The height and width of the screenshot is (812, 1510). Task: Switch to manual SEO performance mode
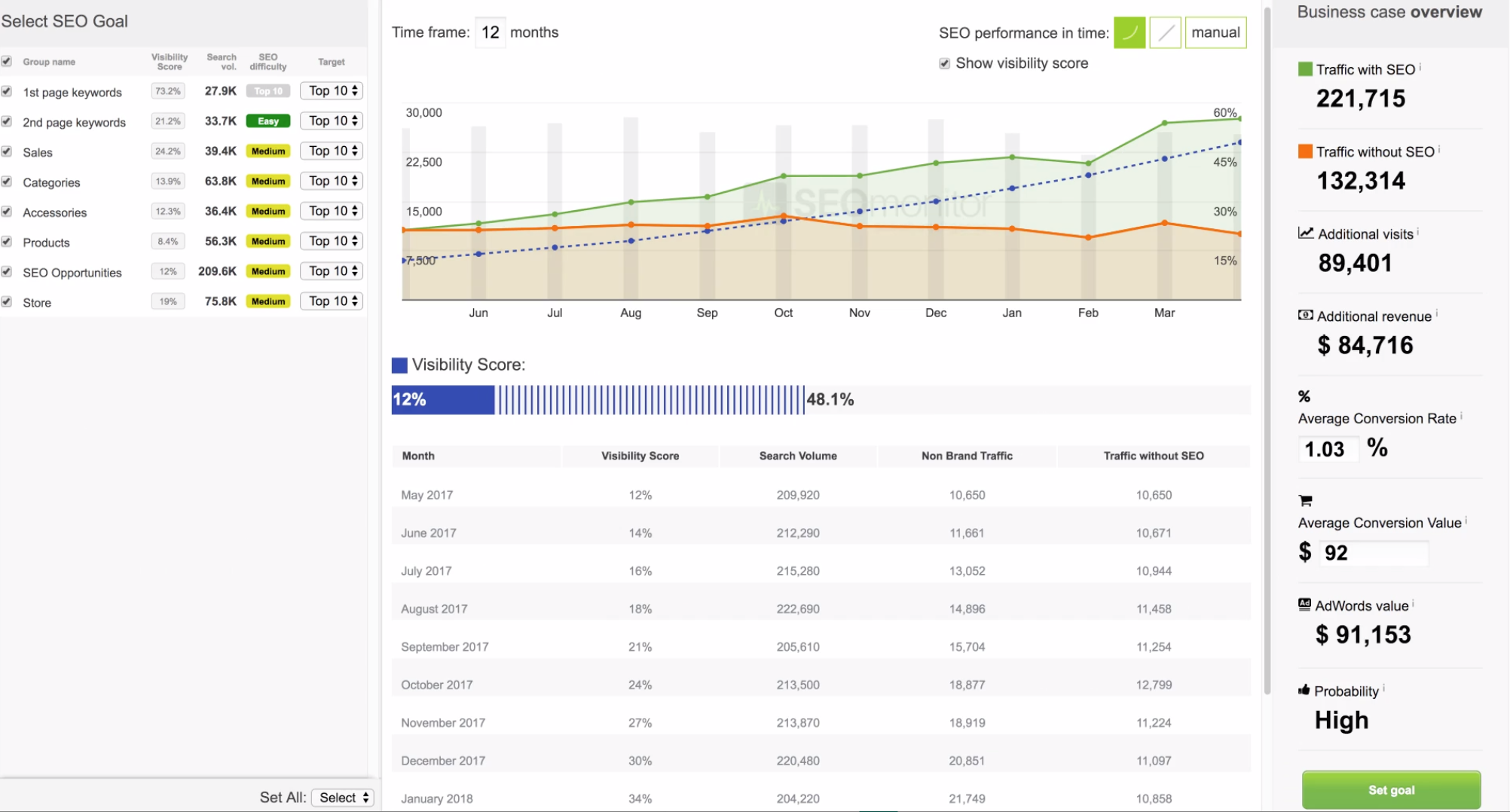(1215, 32)
